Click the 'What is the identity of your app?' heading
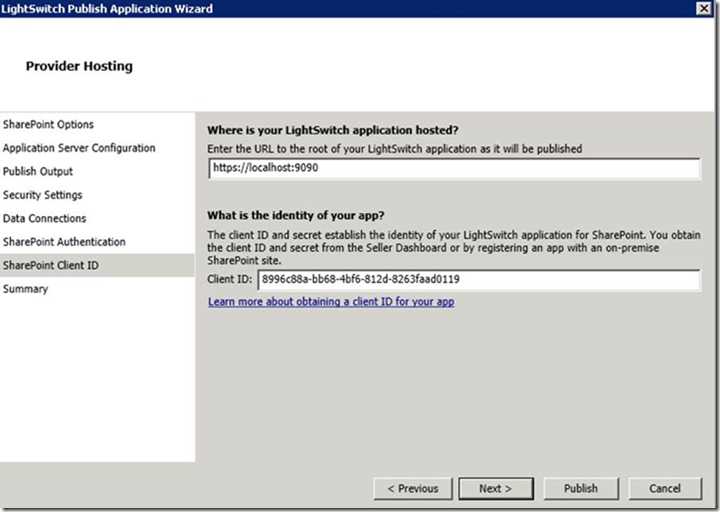Screen dimensions: 720x512 pos(296,215)
